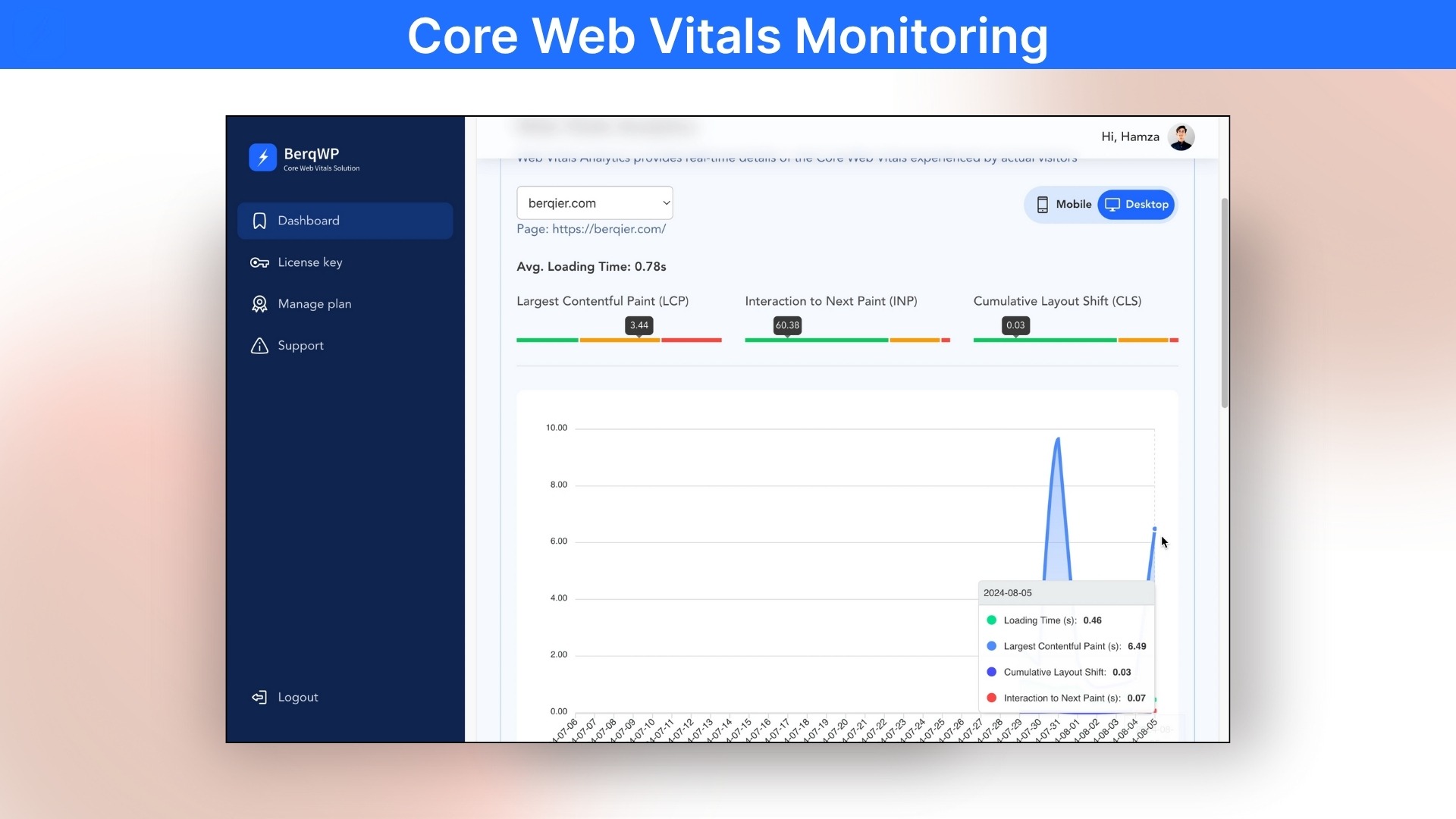Click the Support warning triangle icon

point(259,346)
